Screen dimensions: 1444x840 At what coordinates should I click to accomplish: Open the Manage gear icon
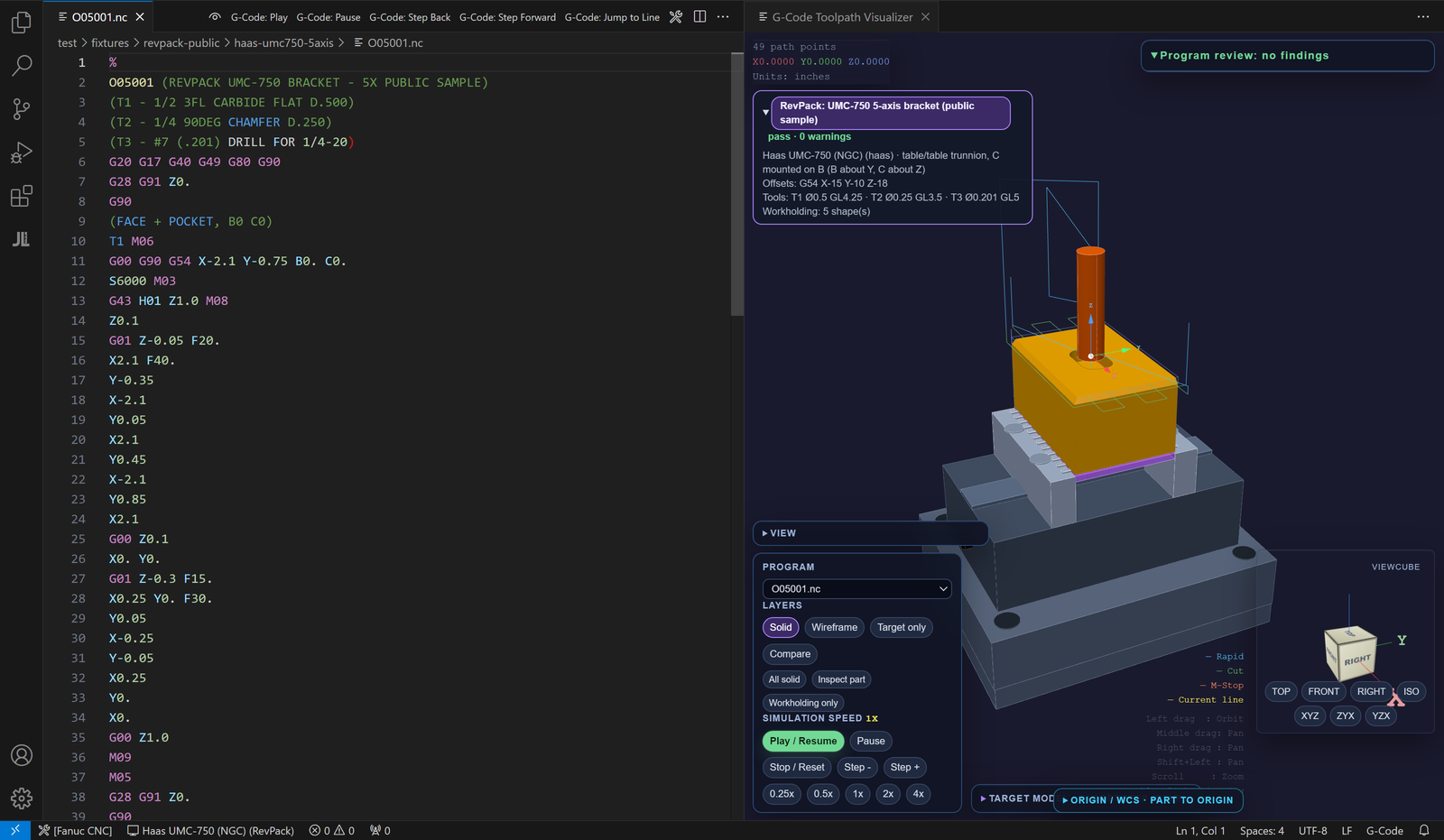click(22, 798)
